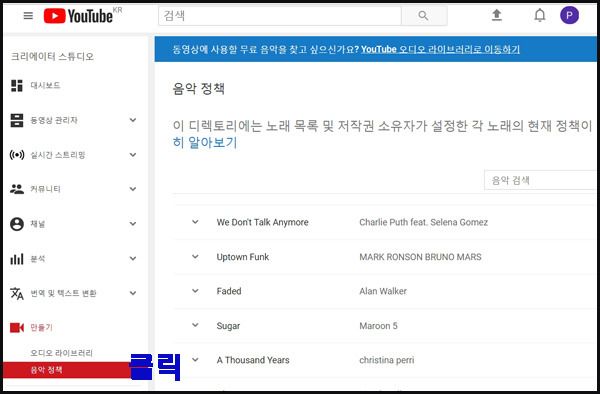Click artist Alan Walker
This screenshot has width=600, height=394.
[x=383, y=291]
